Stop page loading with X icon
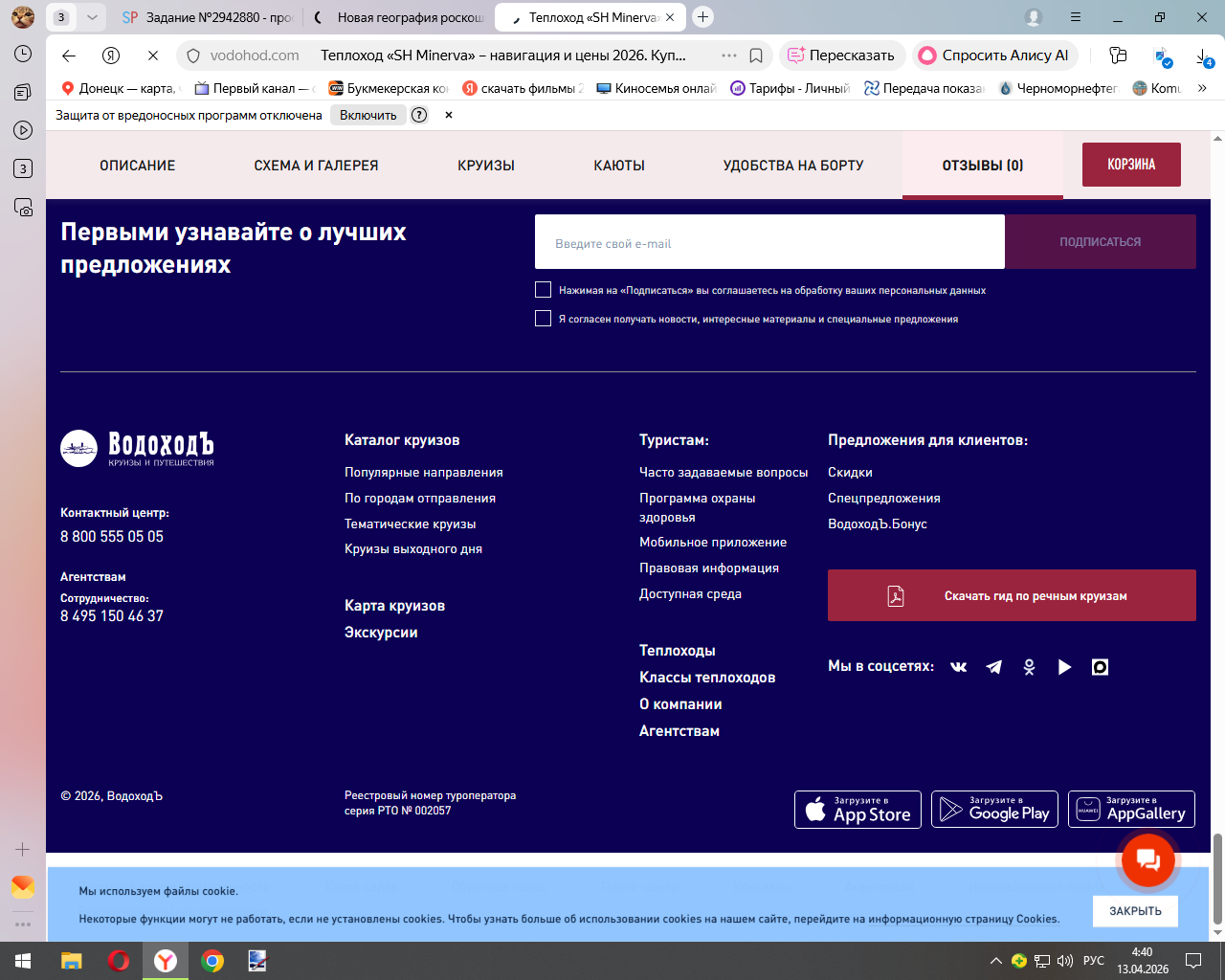This screenshot has width=1225, height=980. click(153, 56)
